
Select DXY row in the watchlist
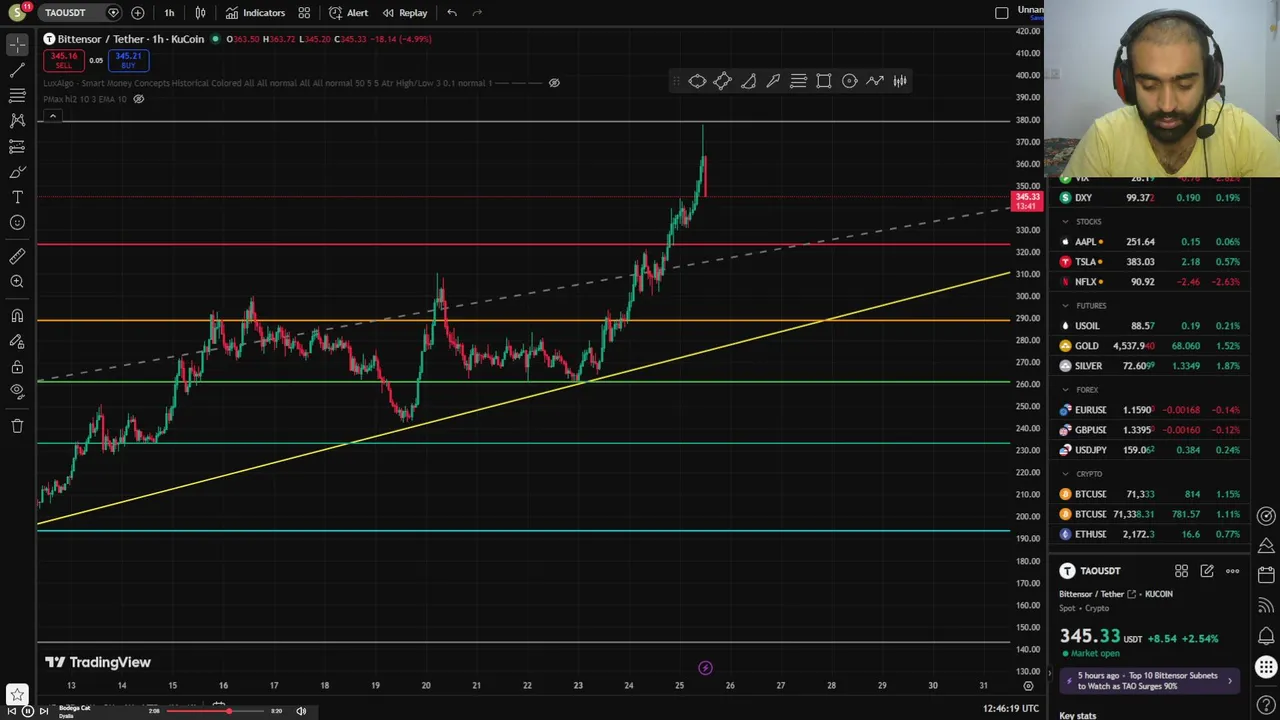1148,197
